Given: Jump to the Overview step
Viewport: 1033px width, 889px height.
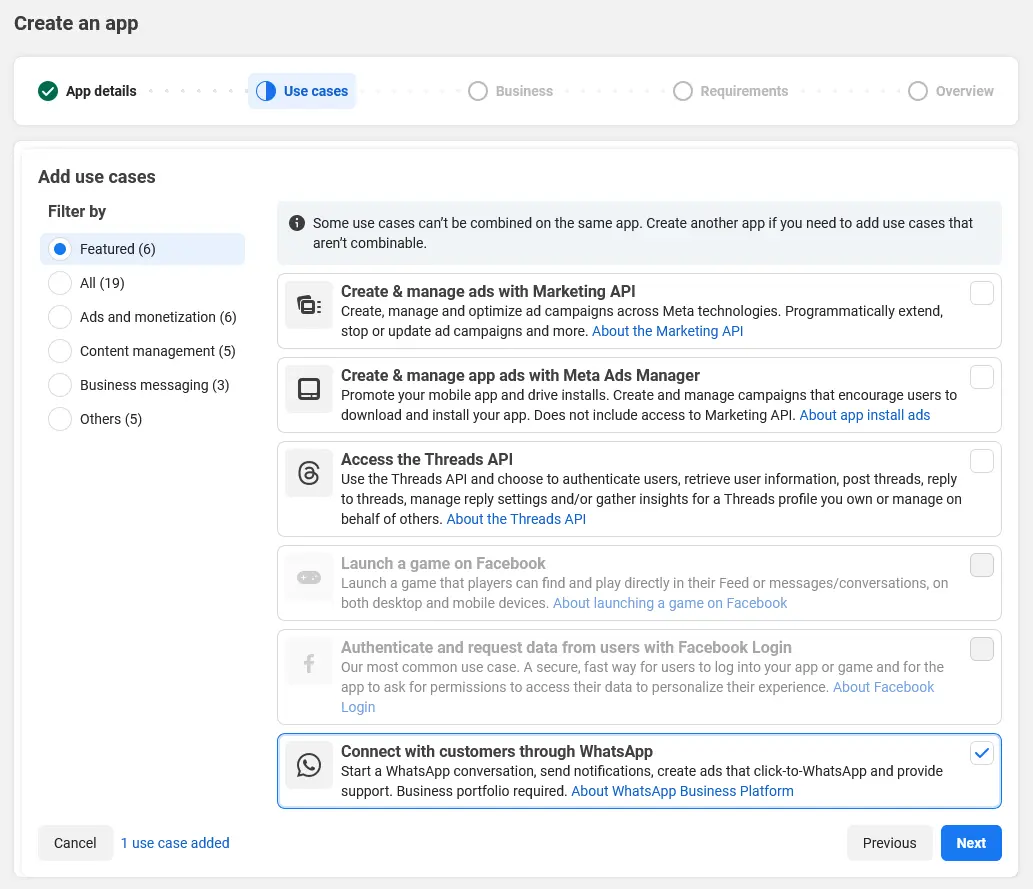Looking at the screenshot, I should 951,91.
